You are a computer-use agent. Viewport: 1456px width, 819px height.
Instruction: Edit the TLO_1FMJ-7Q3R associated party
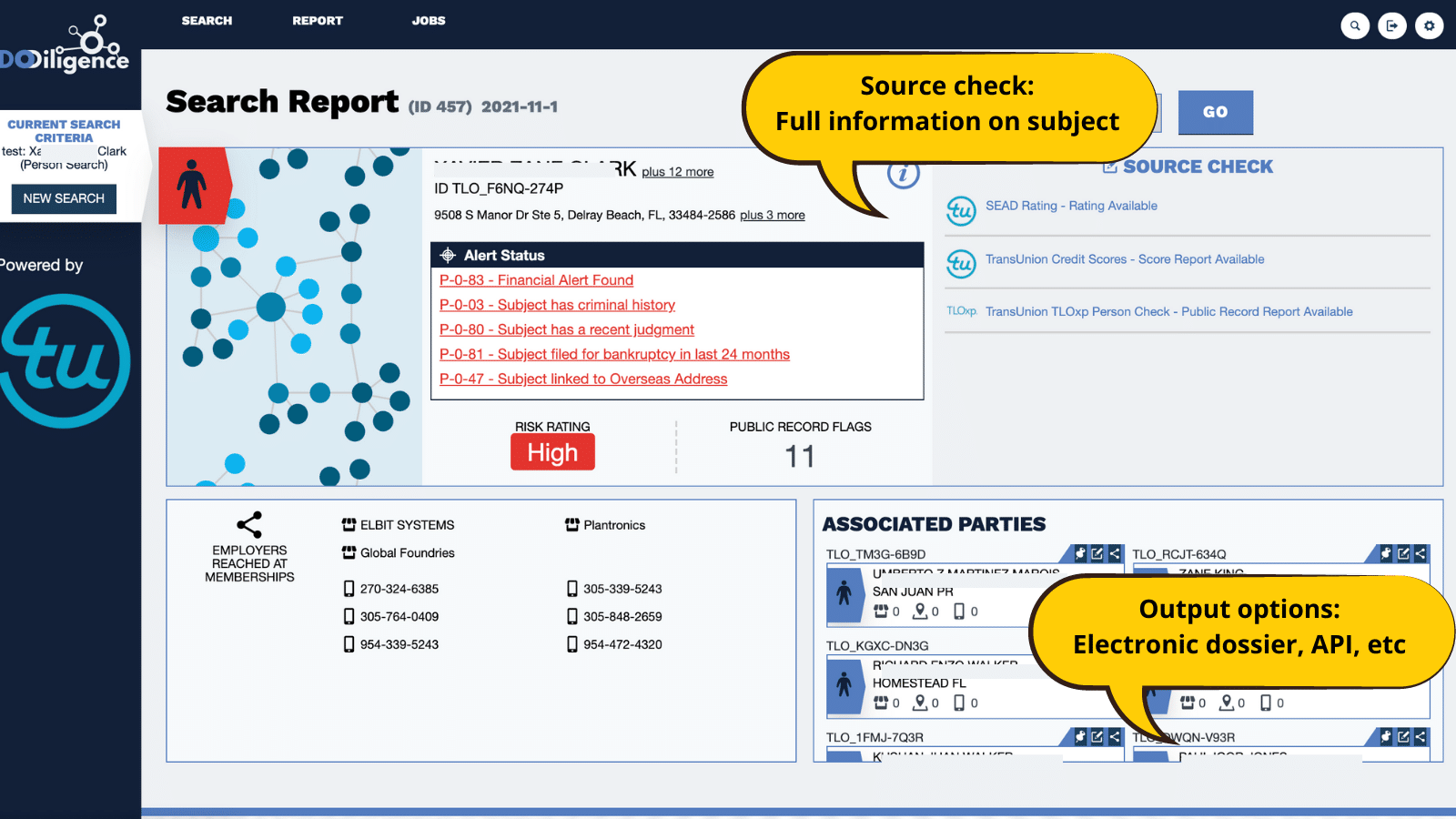[x=1097, y=736]
